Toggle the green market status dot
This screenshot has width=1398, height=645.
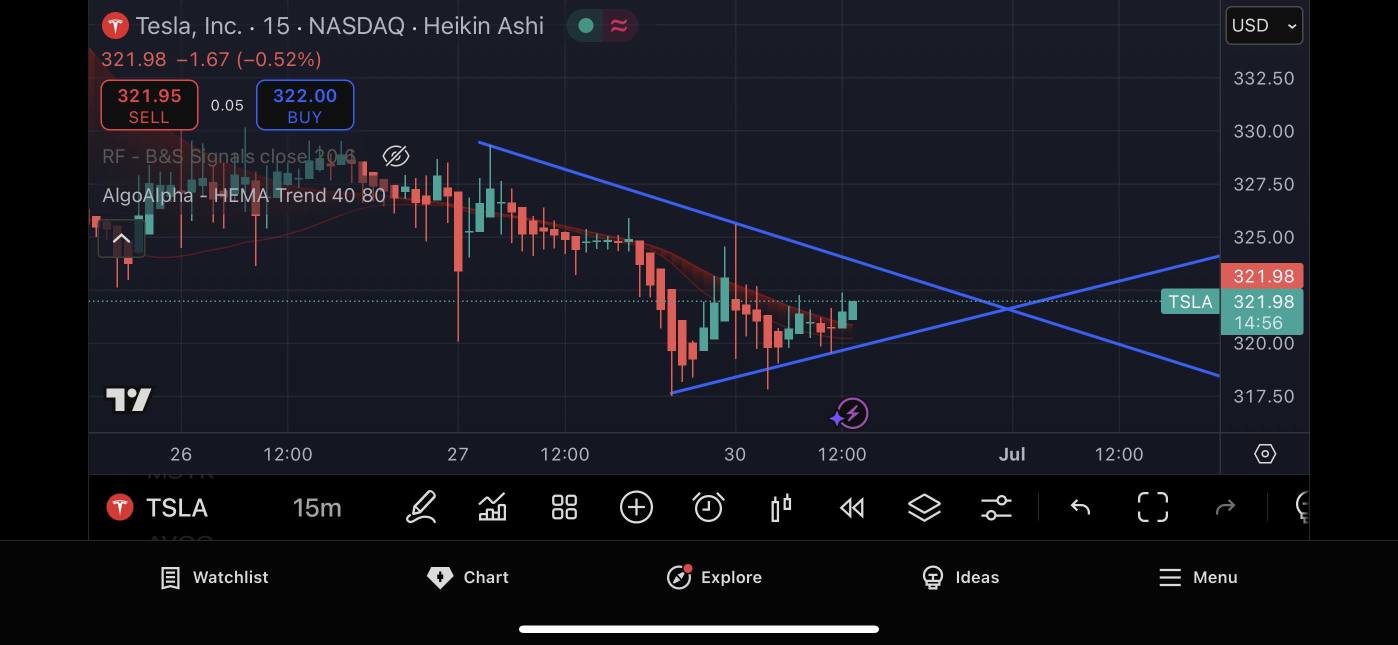(x=586, y=26)
